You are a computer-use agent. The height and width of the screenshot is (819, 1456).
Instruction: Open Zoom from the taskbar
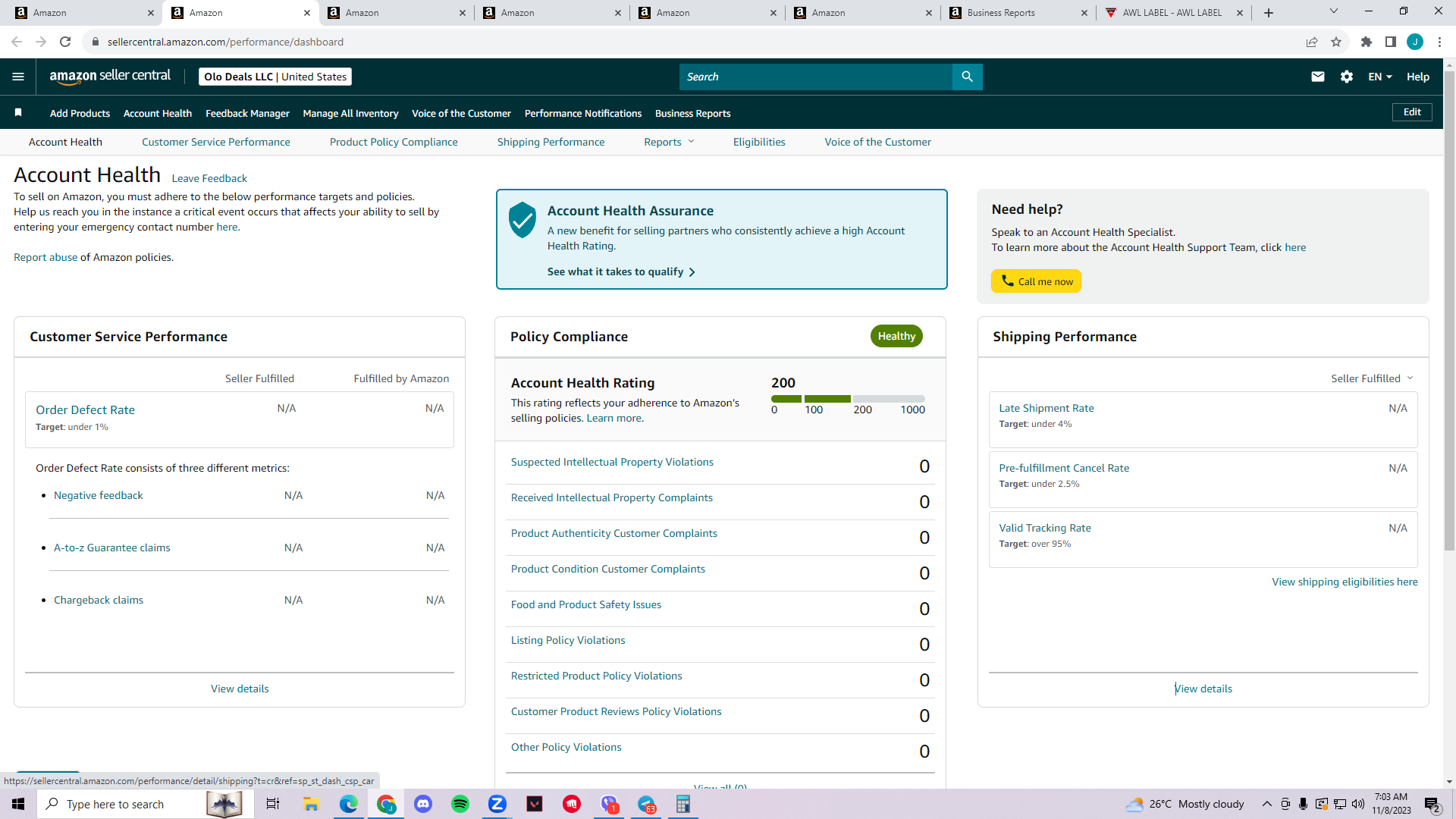[497, 804]
